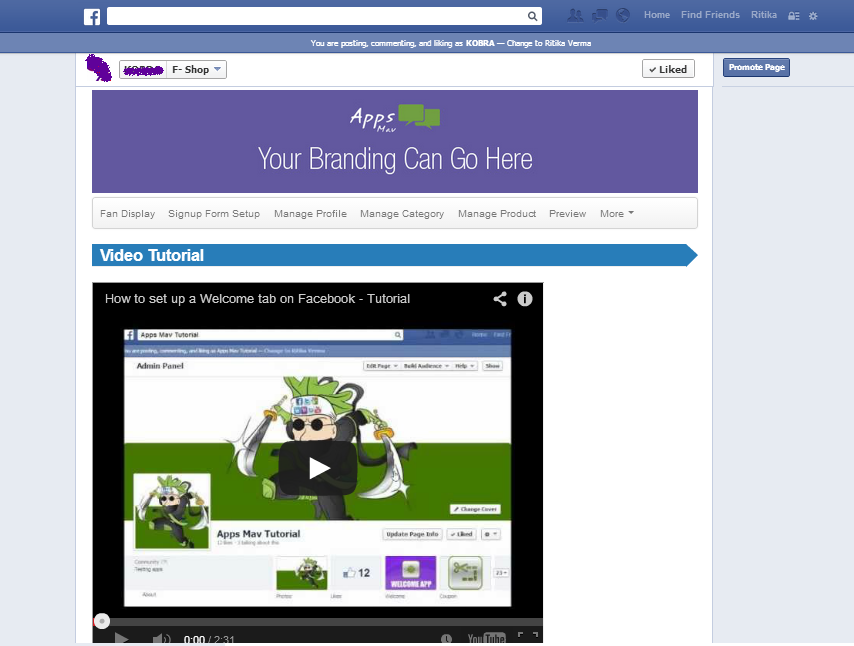Open the Find Friends link

point(710,15)
